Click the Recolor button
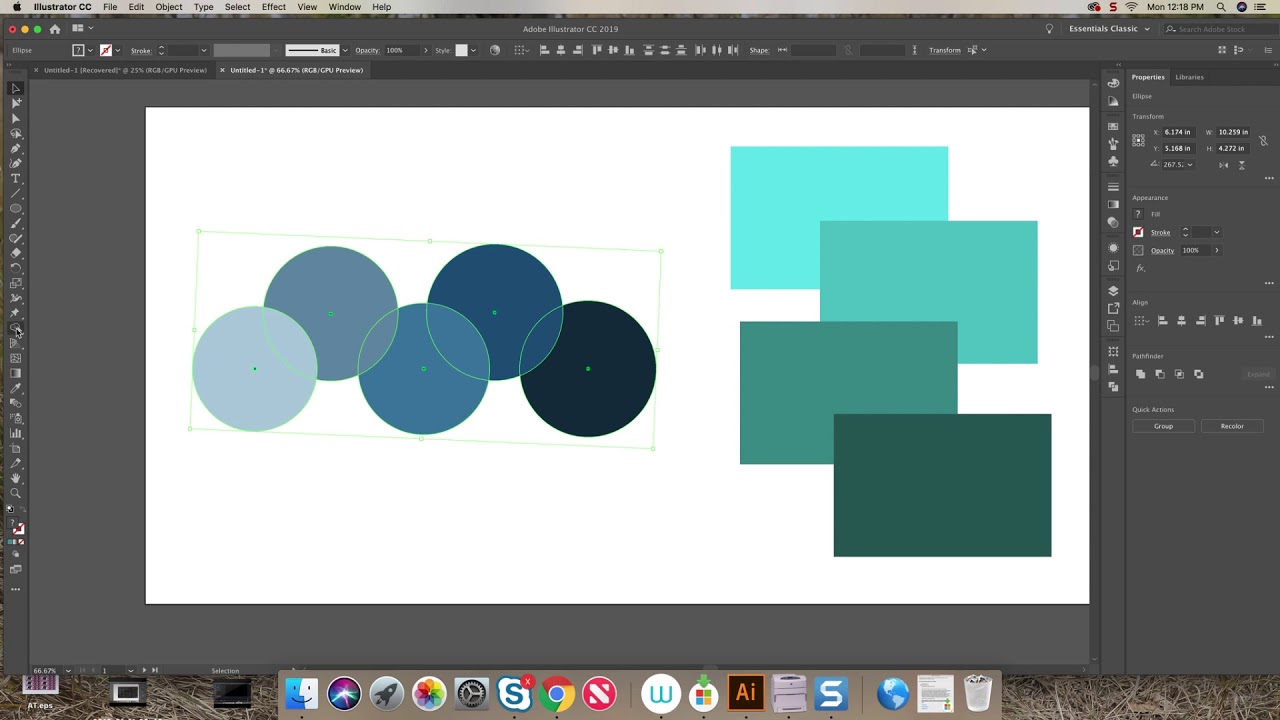The image size is (1280, 720). click(1231, 426)
